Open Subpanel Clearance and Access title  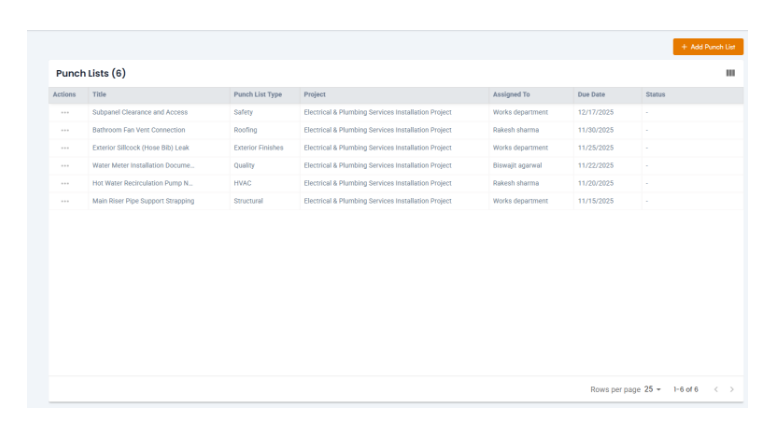[x=140, y=113]
